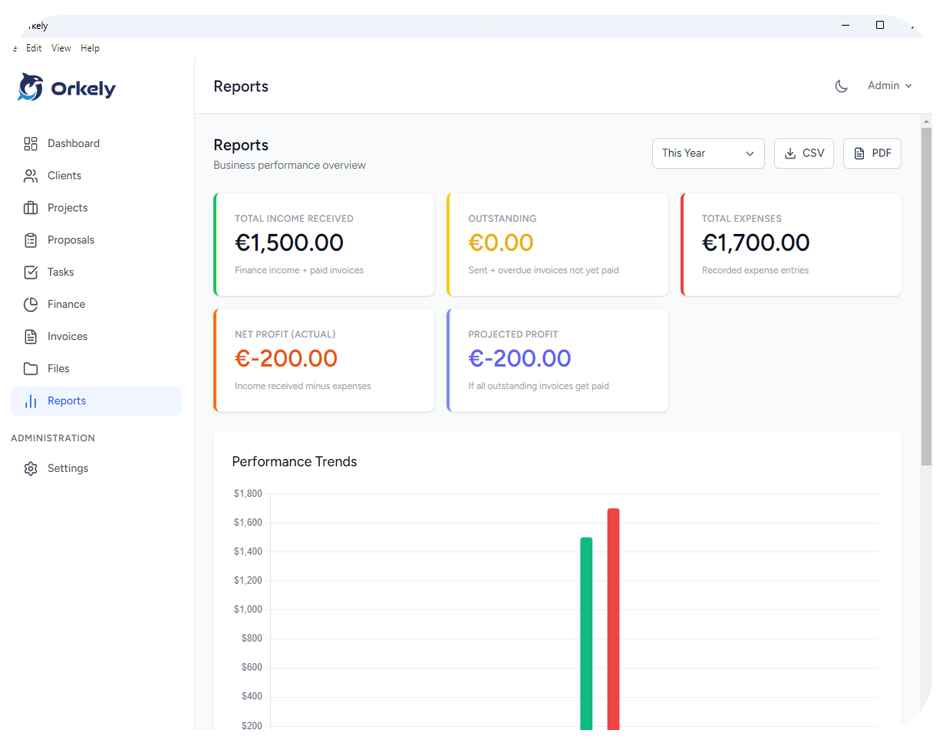This screenshot has width=945, height=750.
Task: Expand the Admin user menu
Action: [890, 86]
